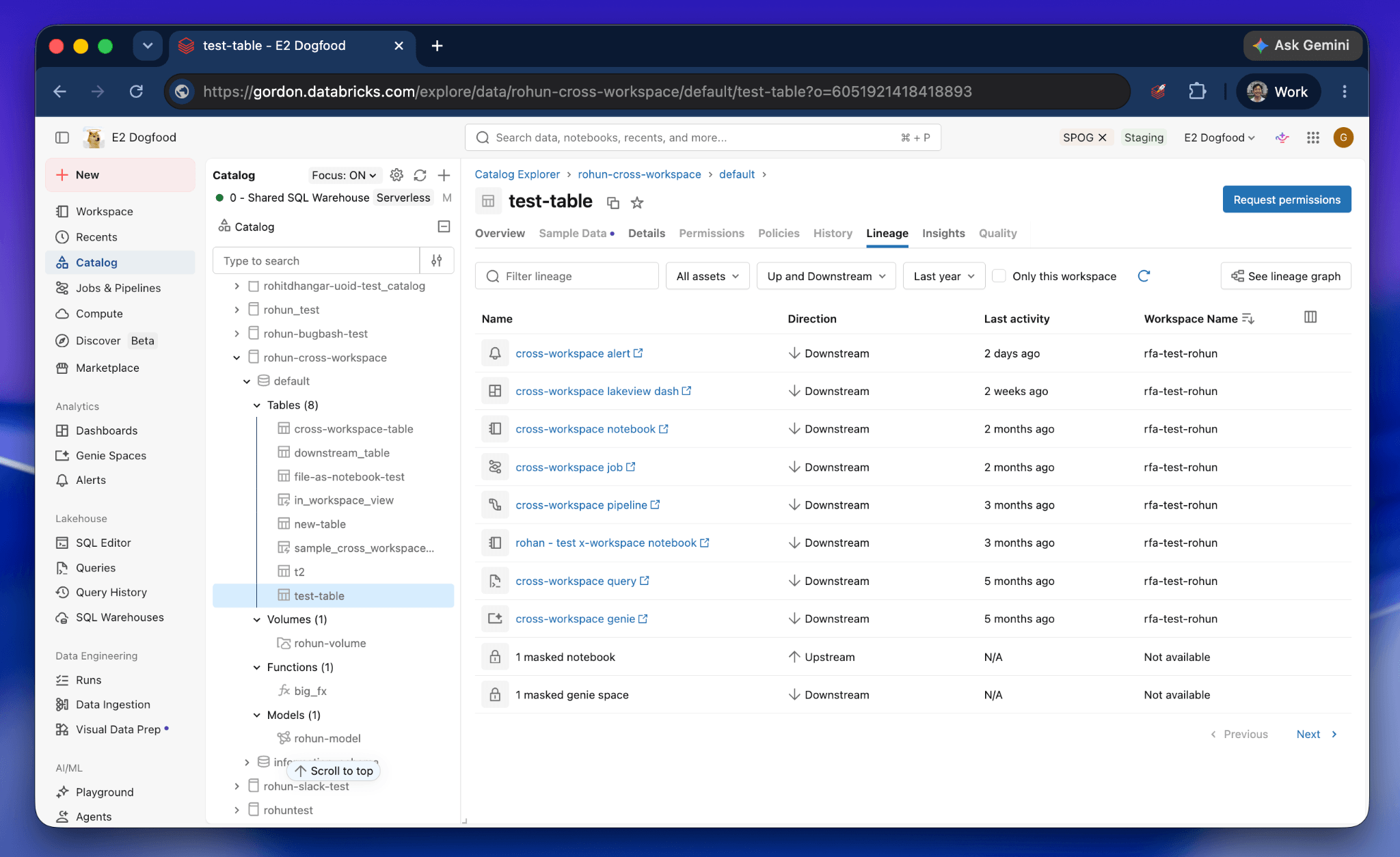
Task: Favorite test-table with star icon
Action: 637,202
